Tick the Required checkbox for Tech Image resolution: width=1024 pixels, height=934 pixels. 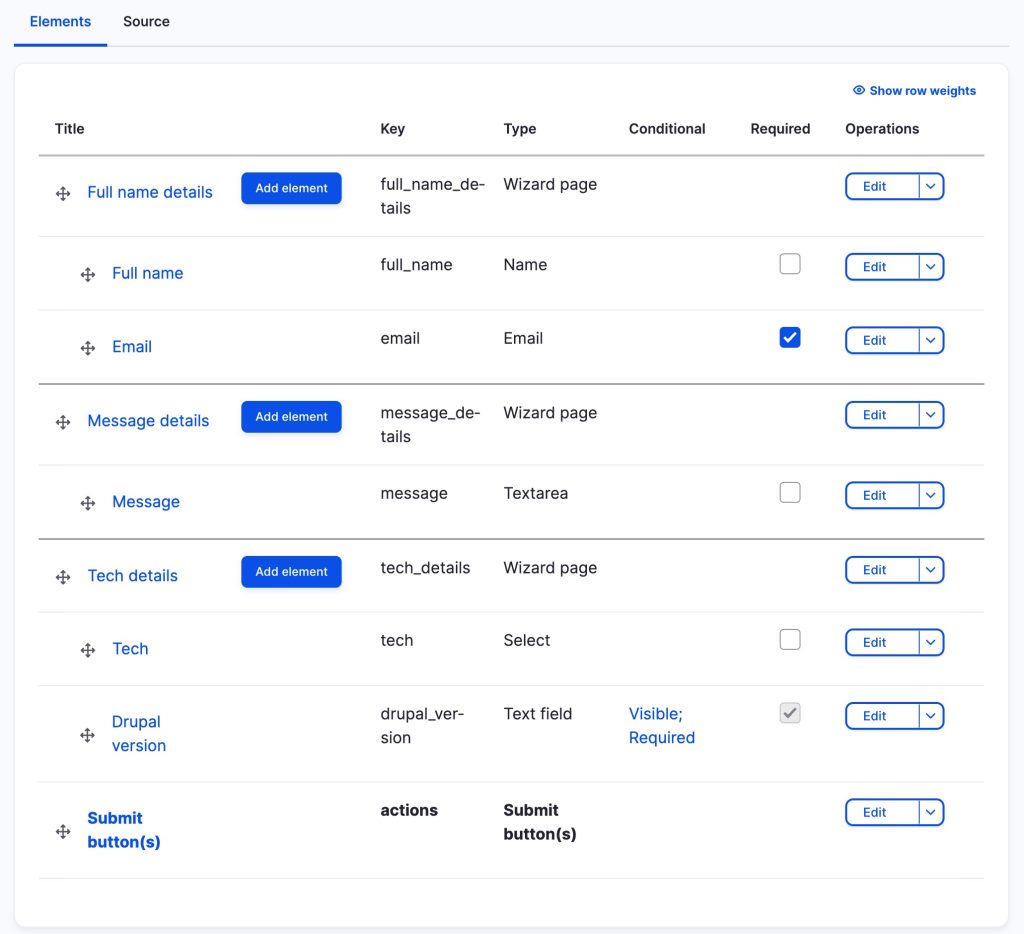(x=790, y=639)
